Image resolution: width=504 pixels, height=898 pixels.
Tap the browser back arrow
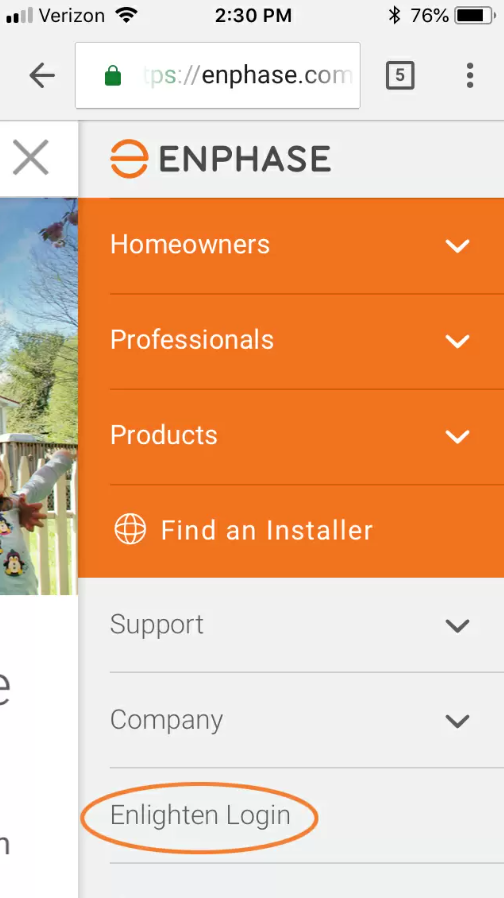coord(42,75)
